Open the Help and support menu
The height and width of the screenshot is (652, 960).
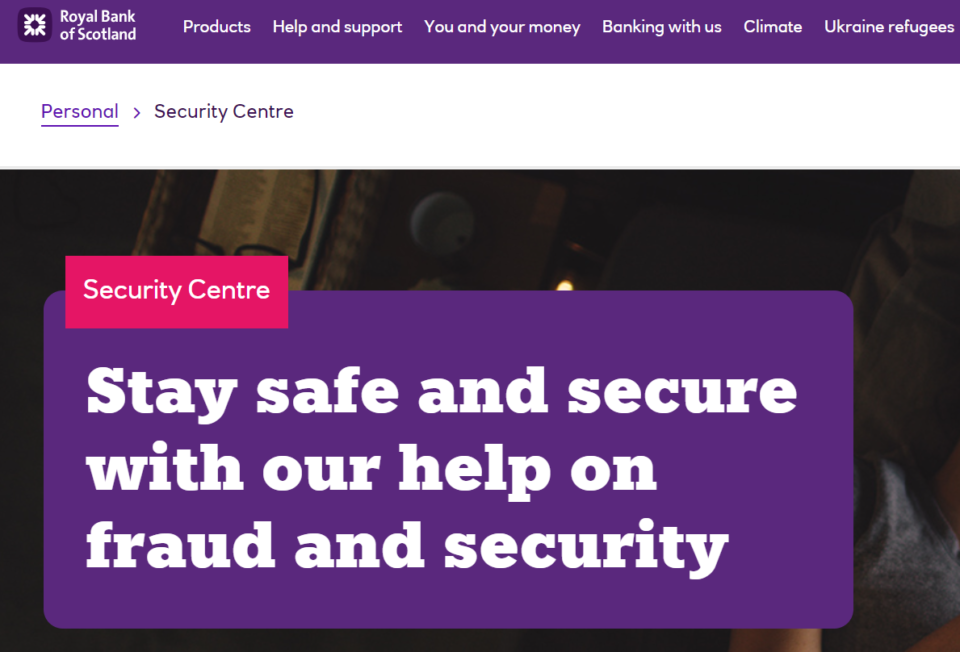[x=337, y=27]
